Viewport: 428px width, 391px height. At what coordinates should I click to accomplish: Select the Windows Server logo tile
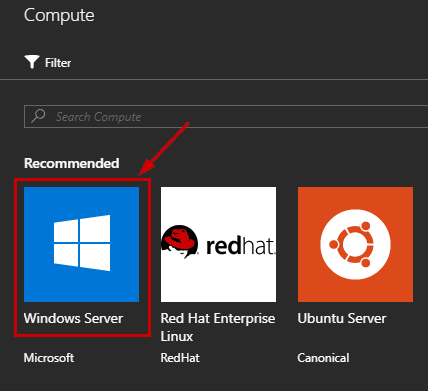pos(81,244)
